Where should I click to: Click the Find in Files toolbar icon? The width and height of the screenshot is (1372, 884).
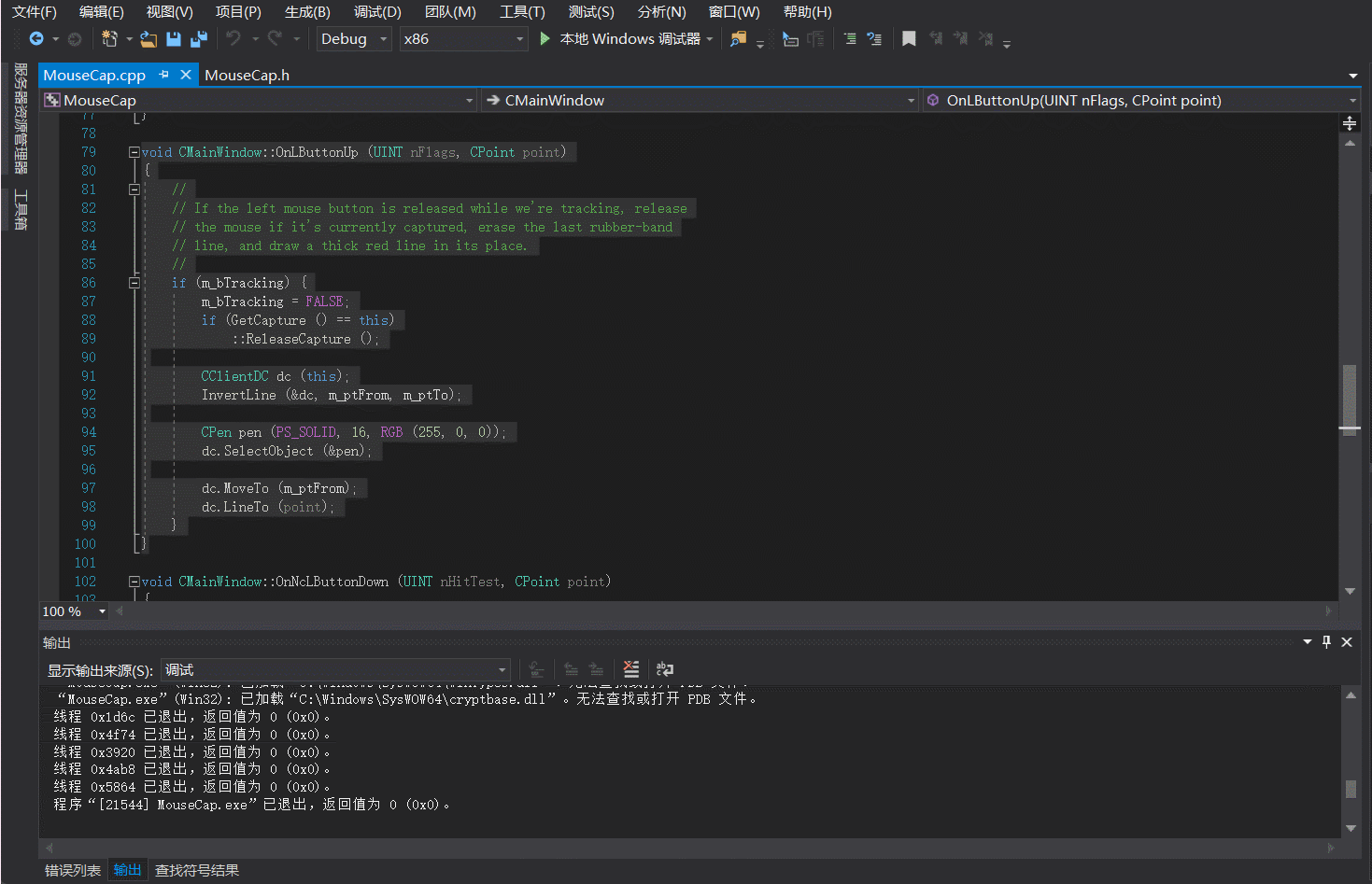[x=738, y=39]
